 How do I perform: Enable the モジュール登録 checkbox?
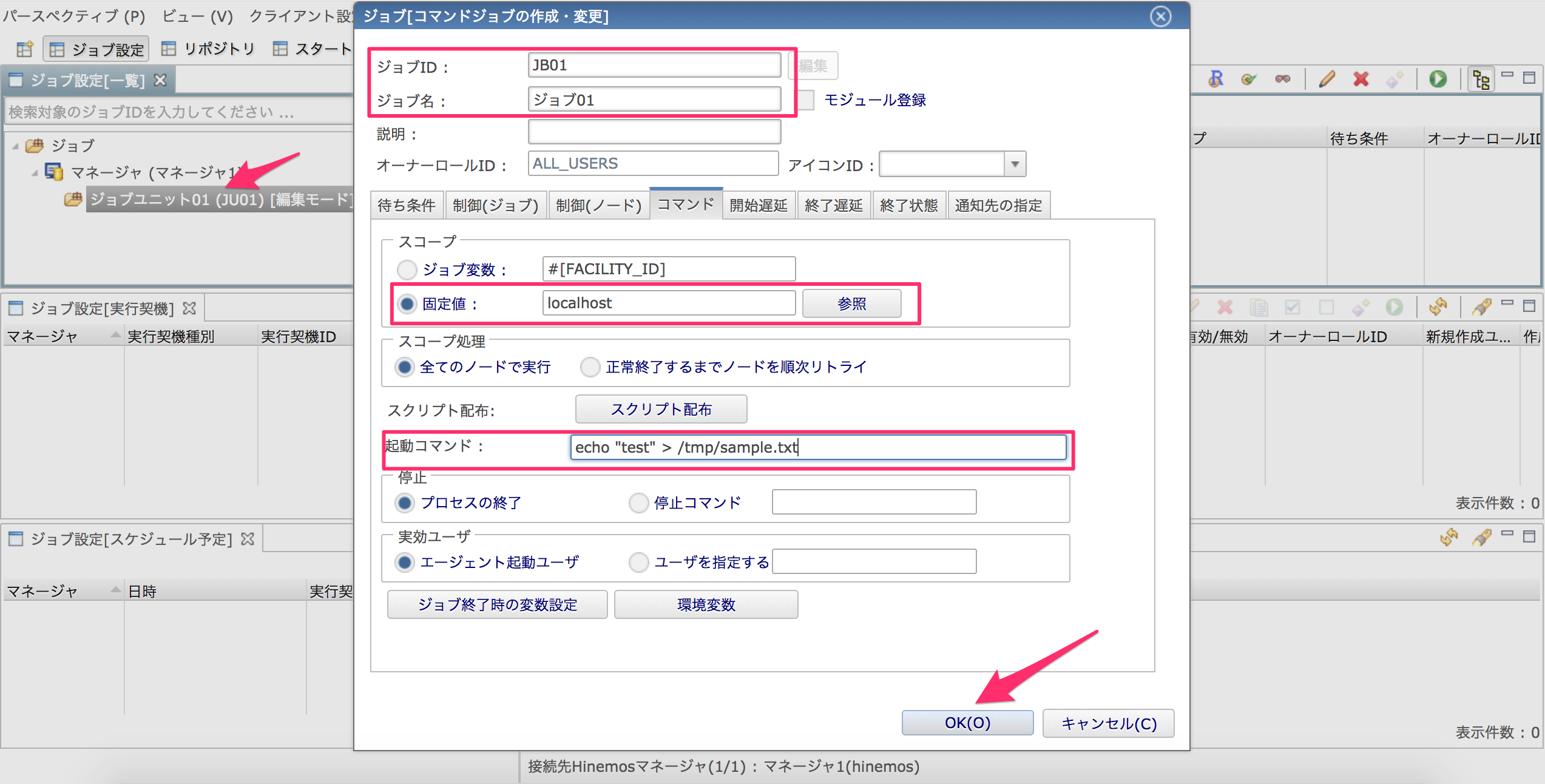tap(806, 100)
